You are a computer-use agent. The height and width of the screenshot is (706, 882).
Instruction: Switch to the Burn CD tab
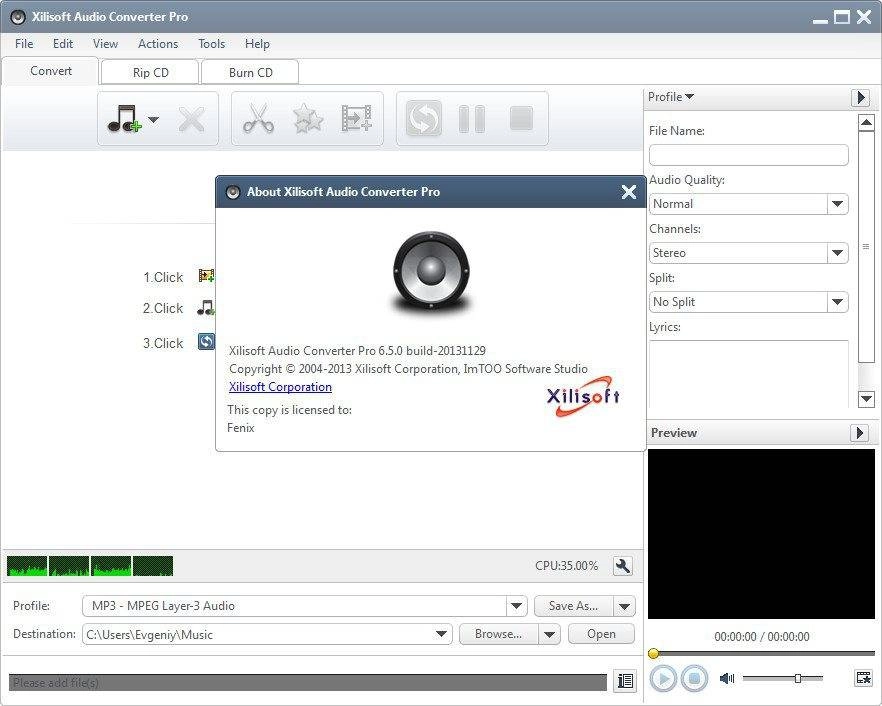click(x=250, y=73)
